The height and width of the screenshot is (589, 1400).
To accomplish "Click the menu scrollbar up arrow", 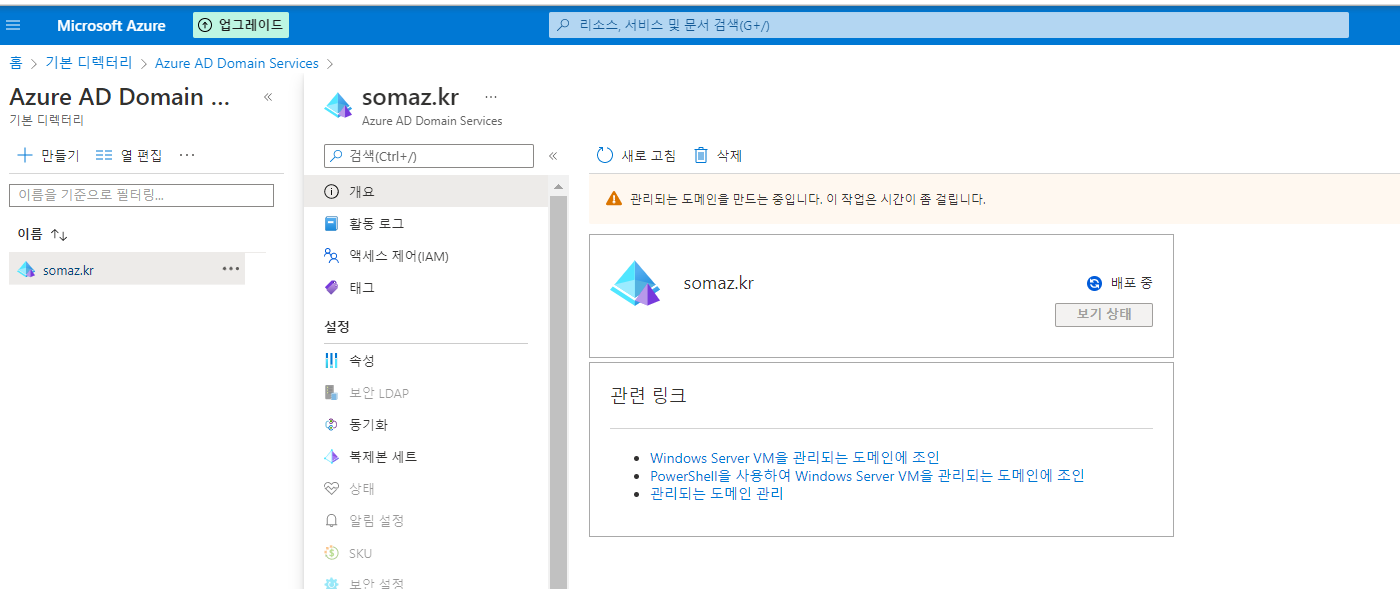I will tap(558, 186).
